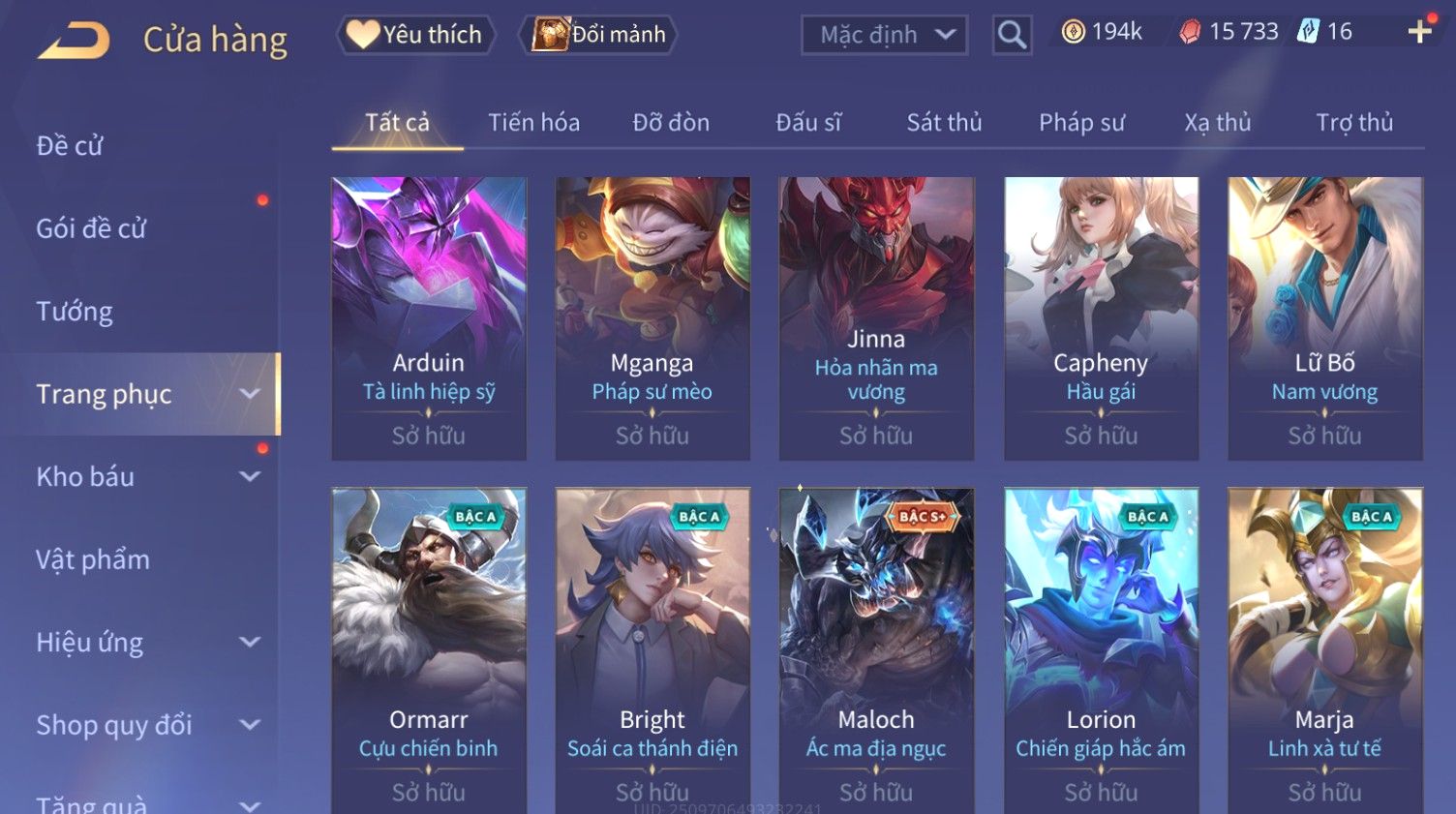Open the search magnifier icon
This screenshot has width=1456, height=814.
(x=1012, y=35)
